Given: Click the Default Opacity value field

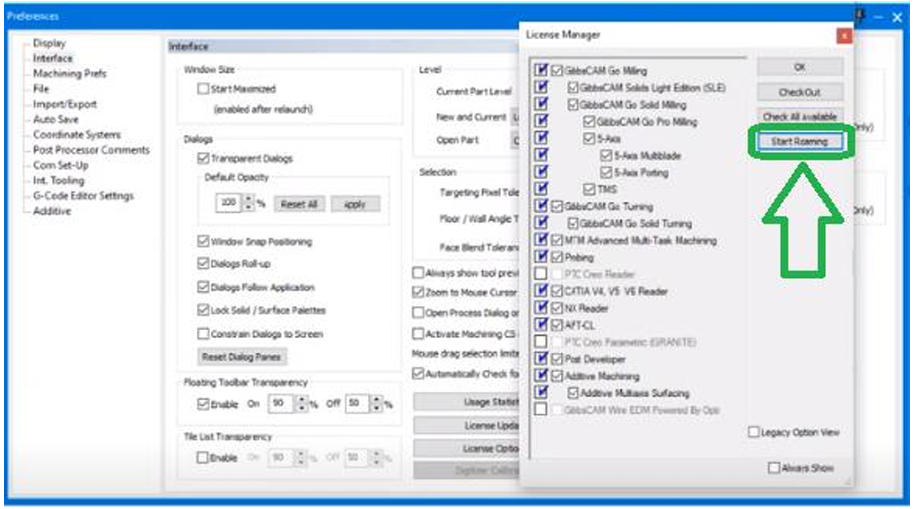Looking at the screenshot, I should coord(228,203).
